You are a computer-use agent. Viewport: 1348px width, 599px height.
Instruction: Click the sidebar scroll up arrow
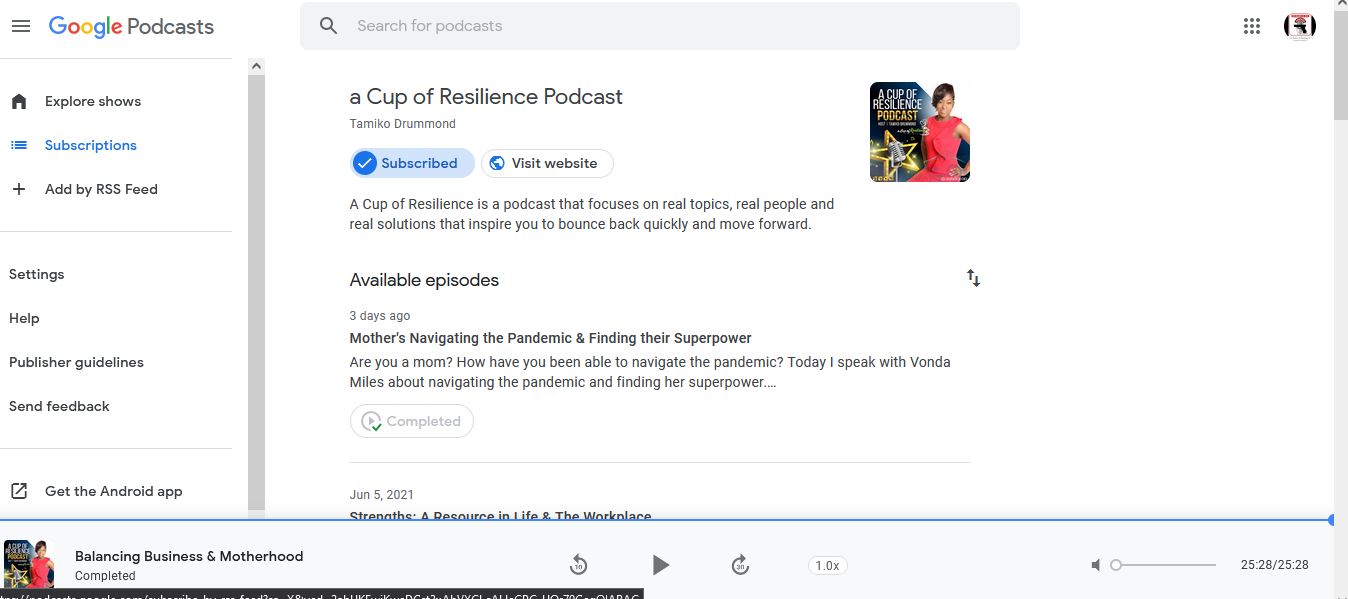[256, 66]
